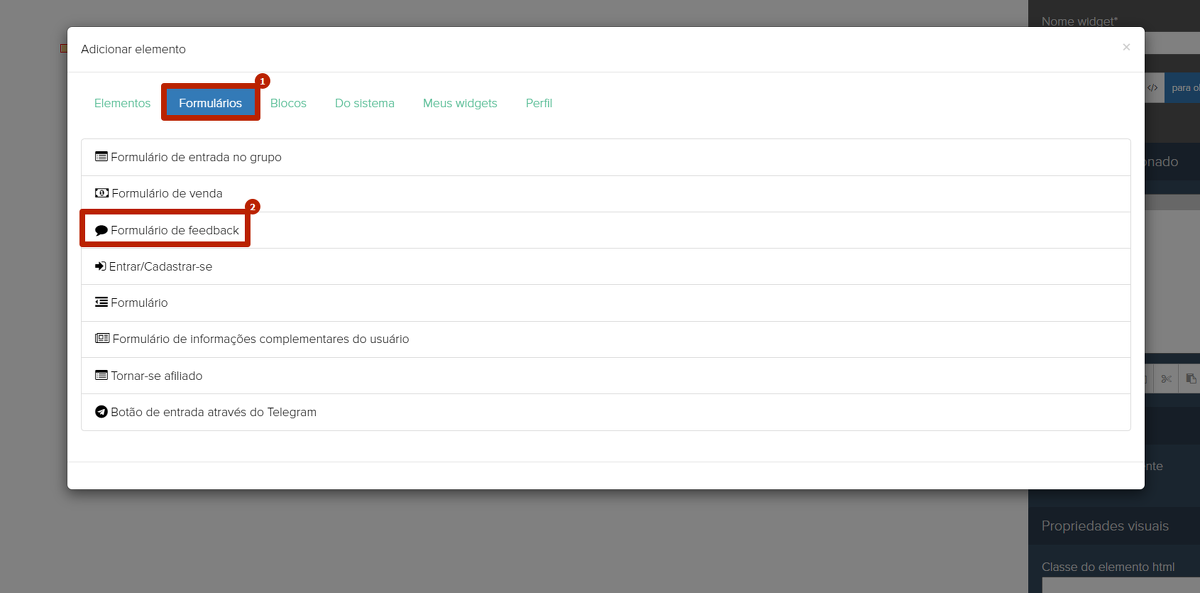Viewport: 1200px width, 593px height.
Task: Click the money icon beside Formulário de venda
Action: click(101, 193)
